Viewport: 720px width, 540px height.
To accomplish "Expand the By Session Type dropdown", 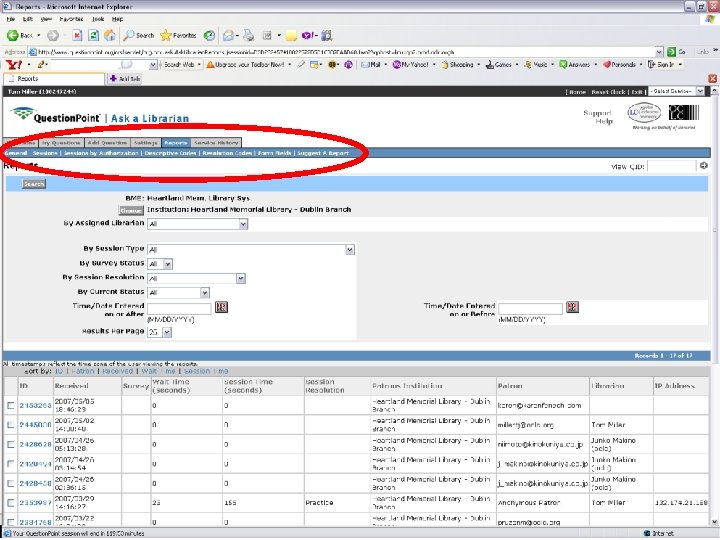I will 350,250.
